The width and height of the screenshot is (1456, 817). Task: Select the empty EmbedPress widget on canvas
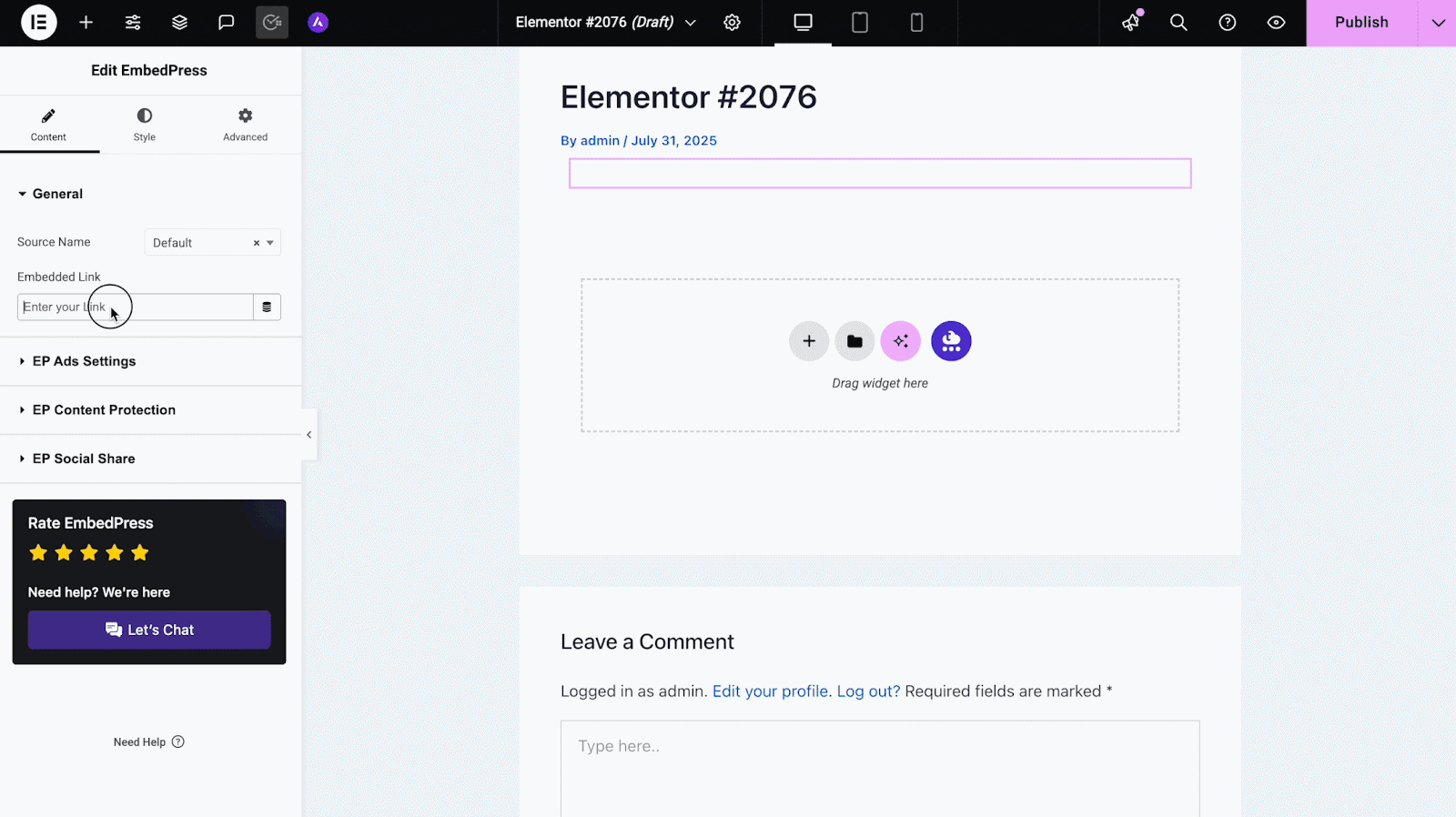(x=880, y=174)
